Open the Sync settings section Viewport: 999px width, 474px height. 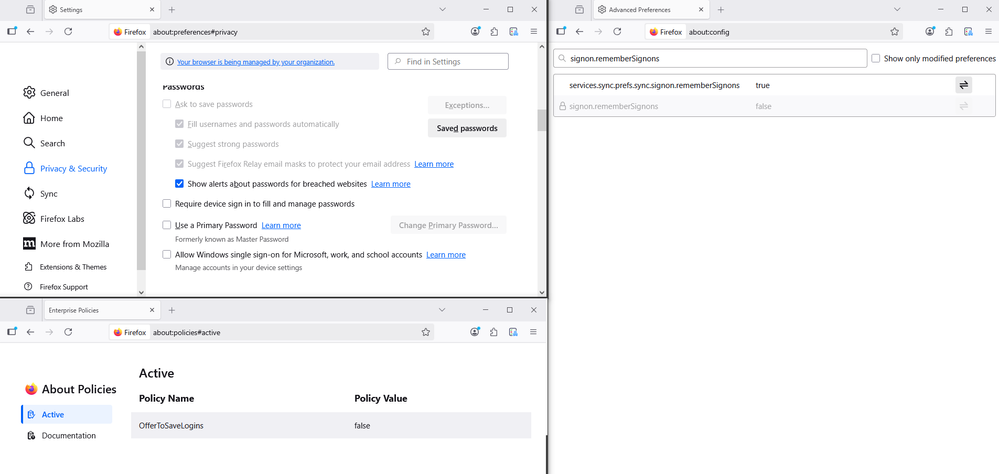[48, 194]
